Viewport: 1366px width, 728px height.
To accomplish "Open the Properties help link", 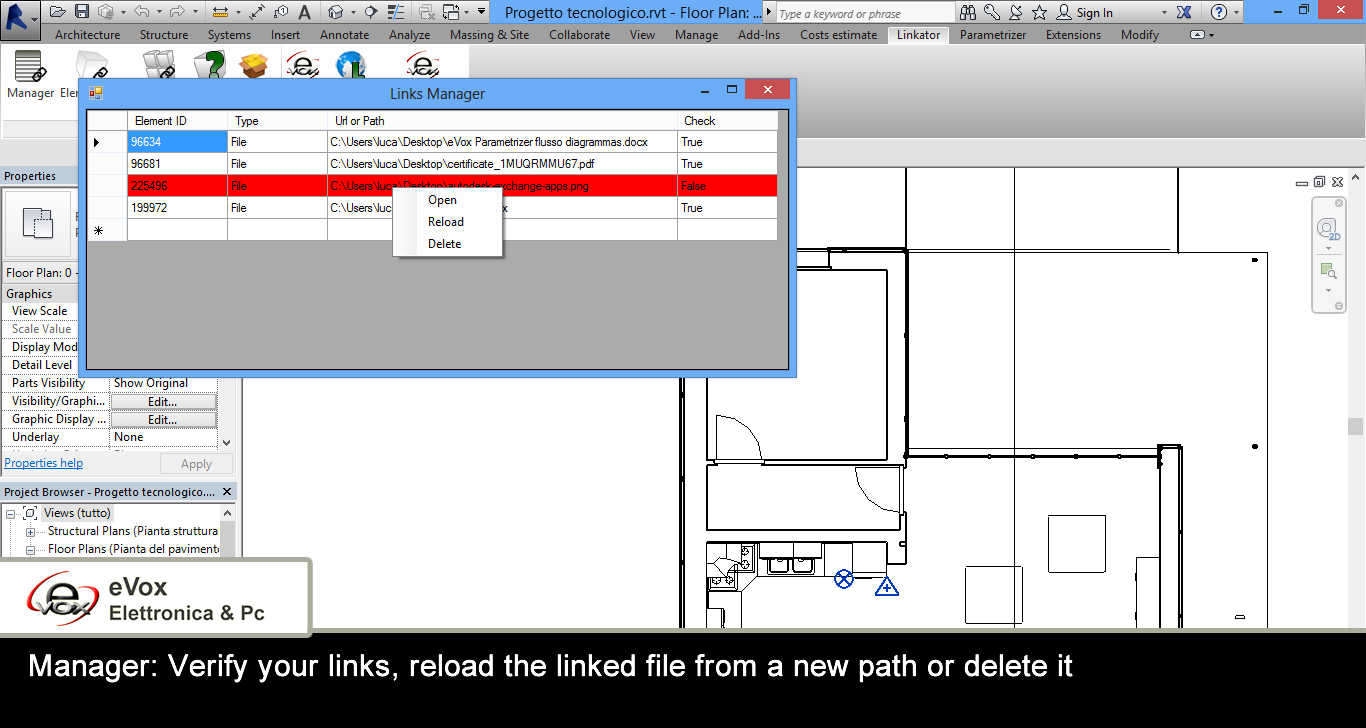I will pos(43,462).
